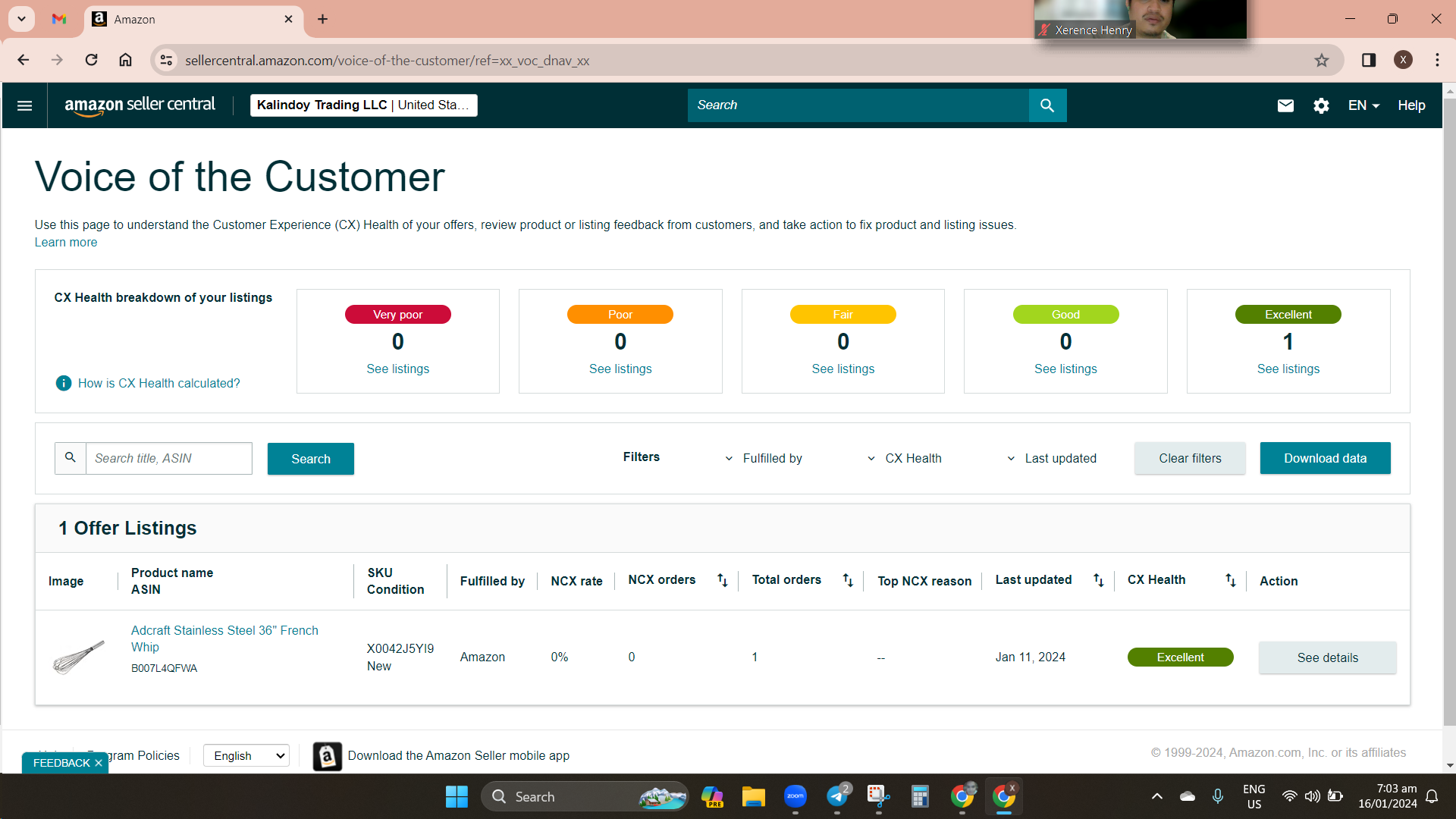Screen dimensions: 1456x819
Task: Show hidden system tray icons
Action: [x=1156, y=796]
